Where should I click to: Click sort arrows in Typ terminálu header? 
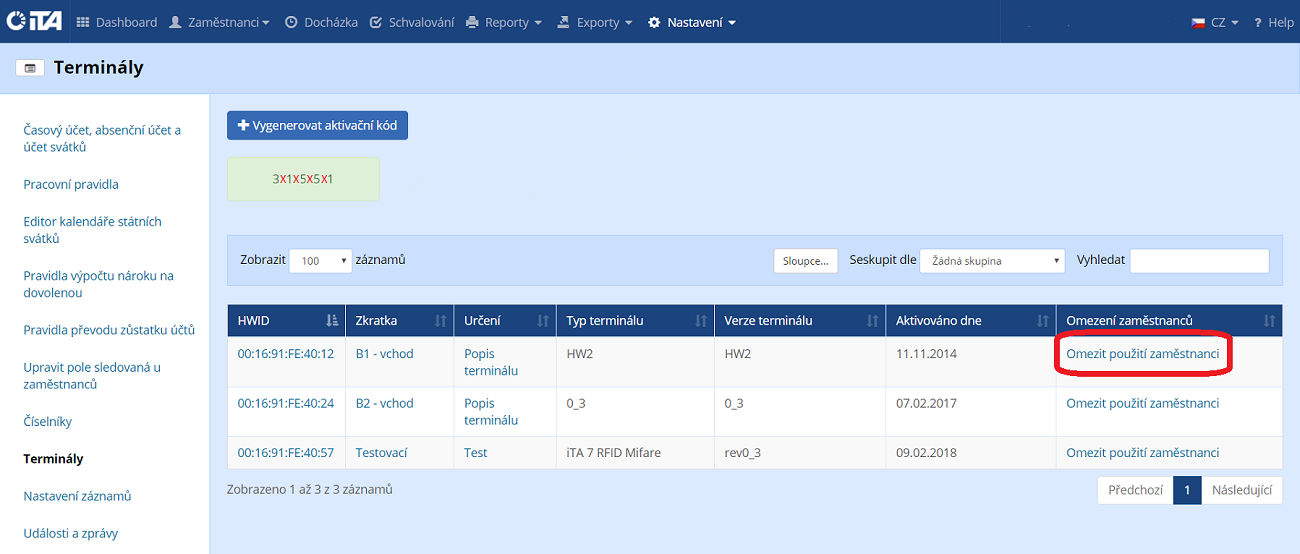[x=701, y=321]
